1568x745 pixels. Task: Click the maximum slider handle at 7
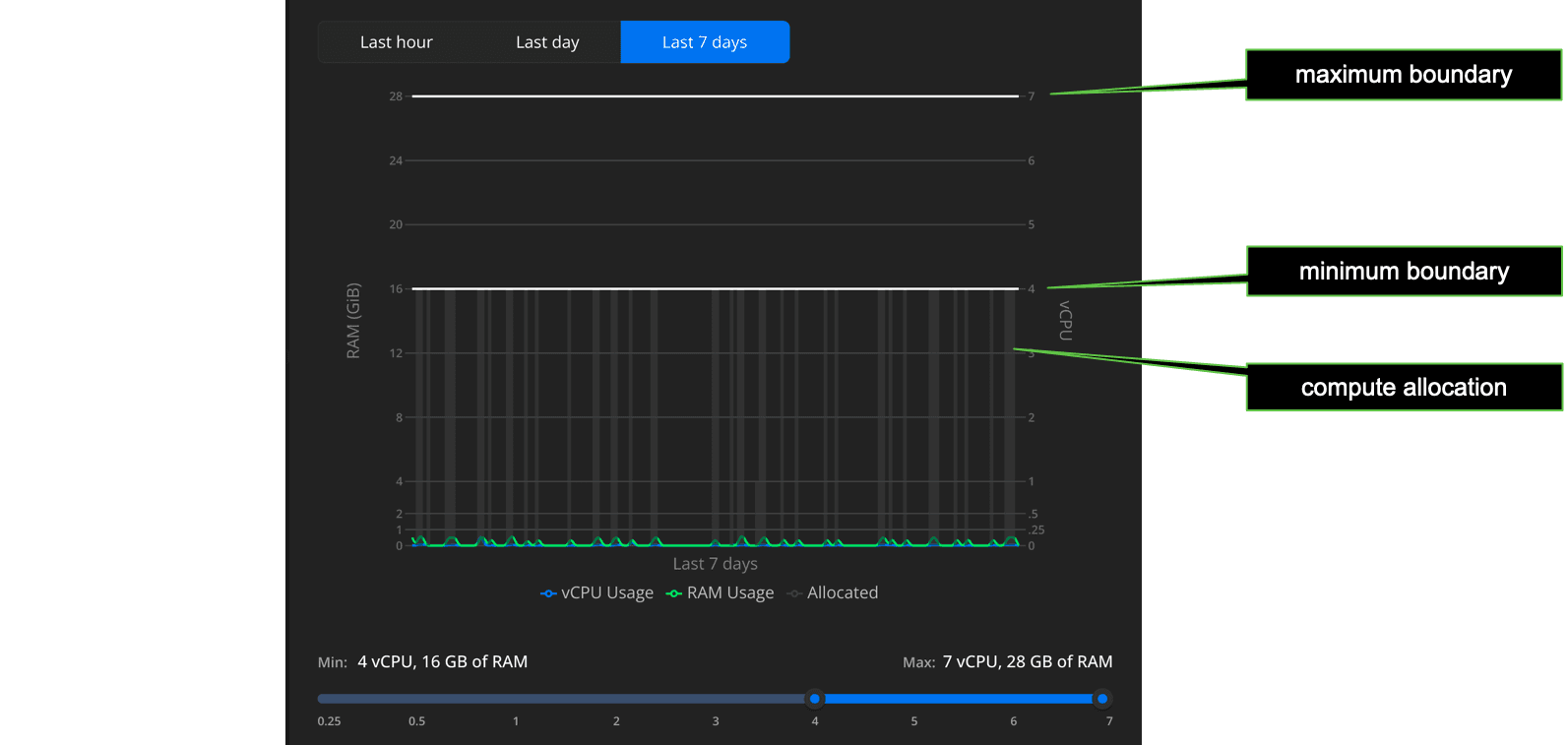tap(1102, 699)
